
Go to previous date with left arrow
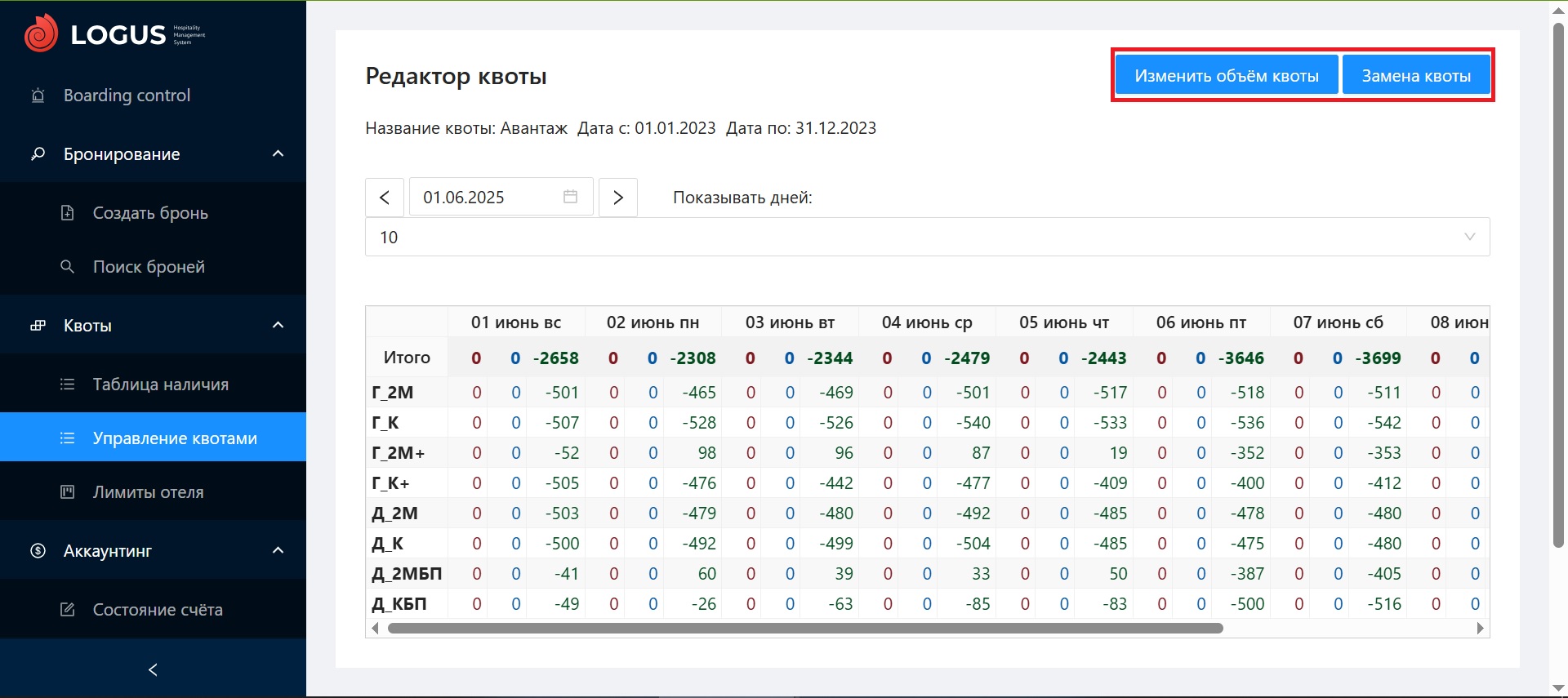pos(385,198)
